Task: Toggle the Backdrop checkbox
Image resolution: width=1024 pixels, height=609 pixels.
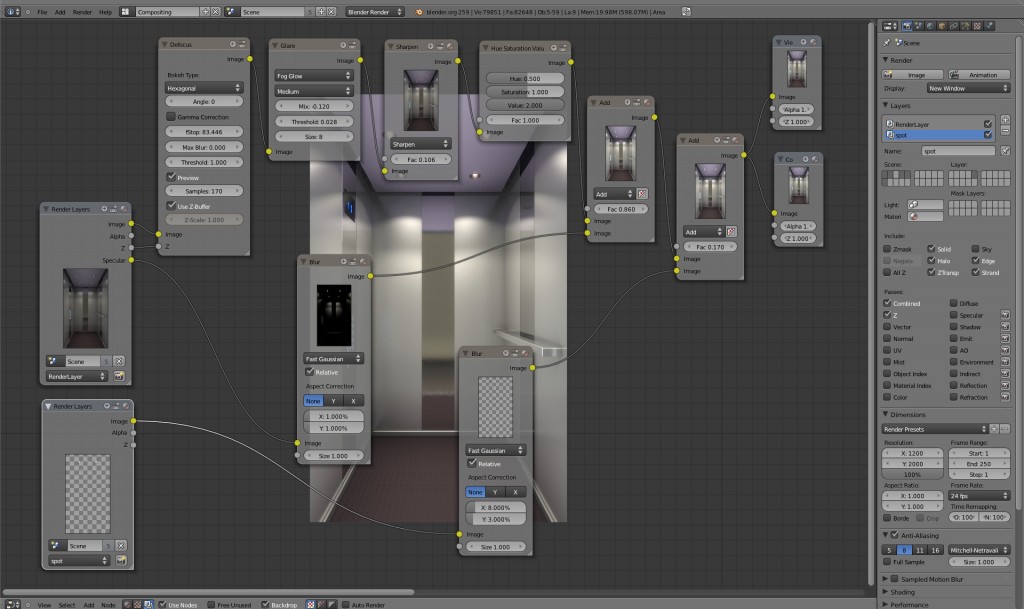Action: (265, 604)
